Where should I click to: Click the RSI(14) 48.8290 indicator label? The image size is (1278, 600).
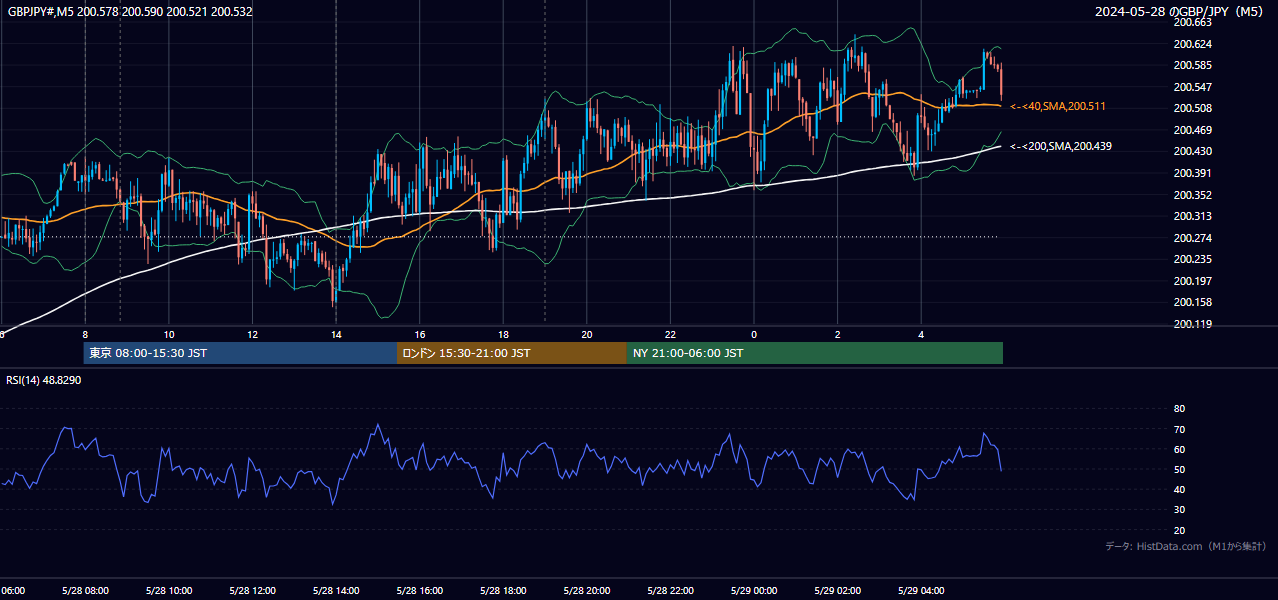44,380
